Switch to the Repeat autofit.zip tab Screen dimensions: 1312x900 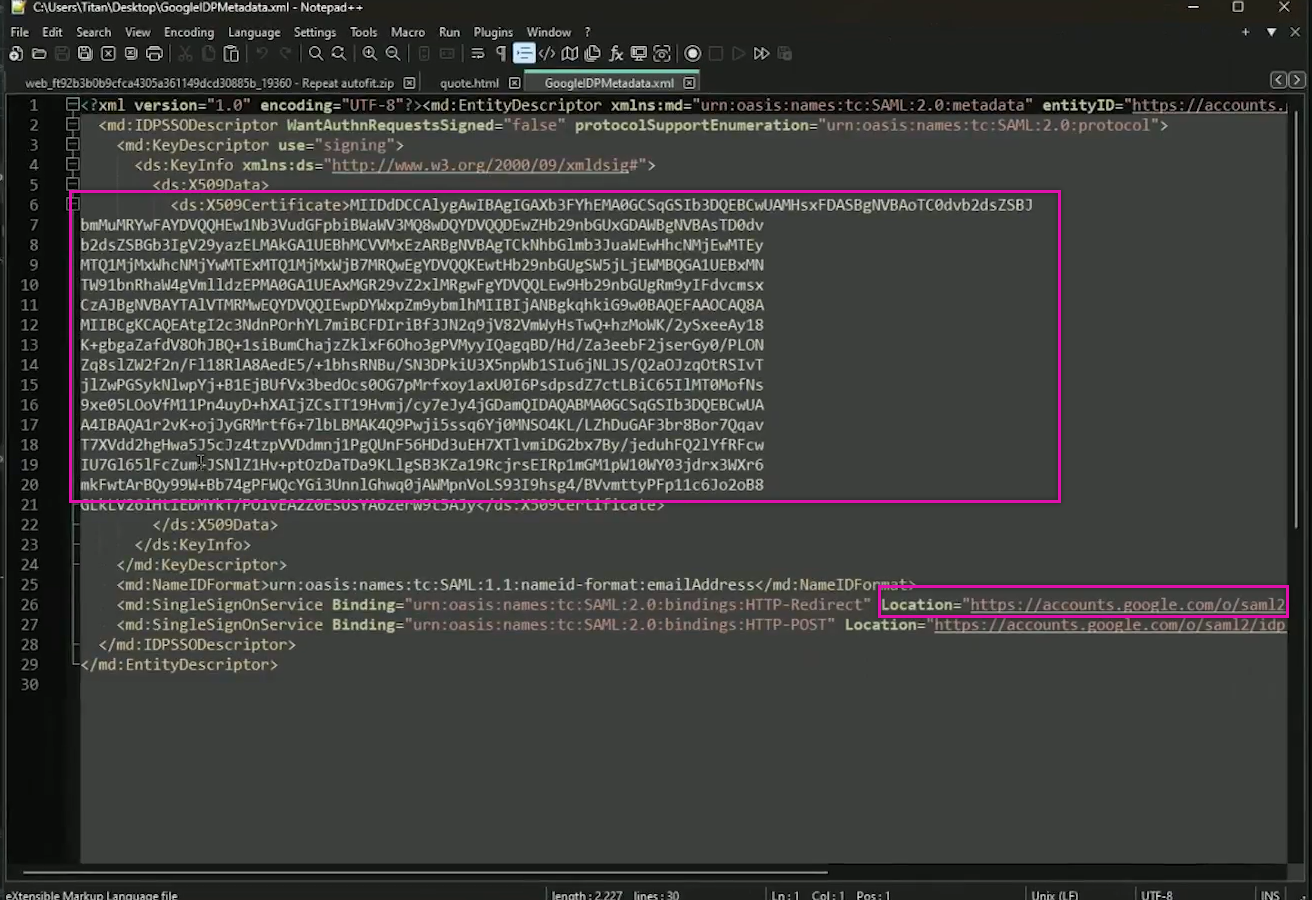point(209,83)
